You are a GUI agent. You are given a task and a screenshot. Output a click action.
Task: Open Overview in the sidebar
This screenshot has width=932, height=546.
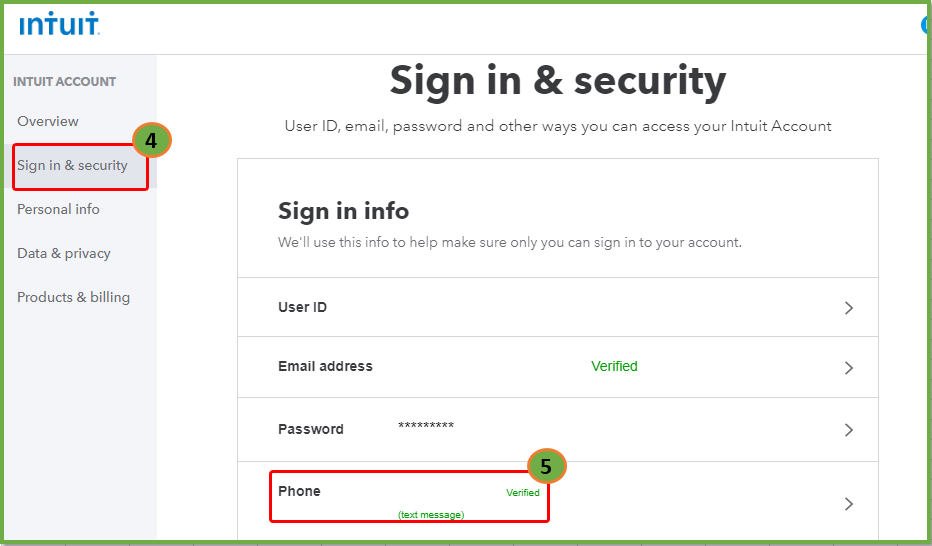(x=48, y=121)
